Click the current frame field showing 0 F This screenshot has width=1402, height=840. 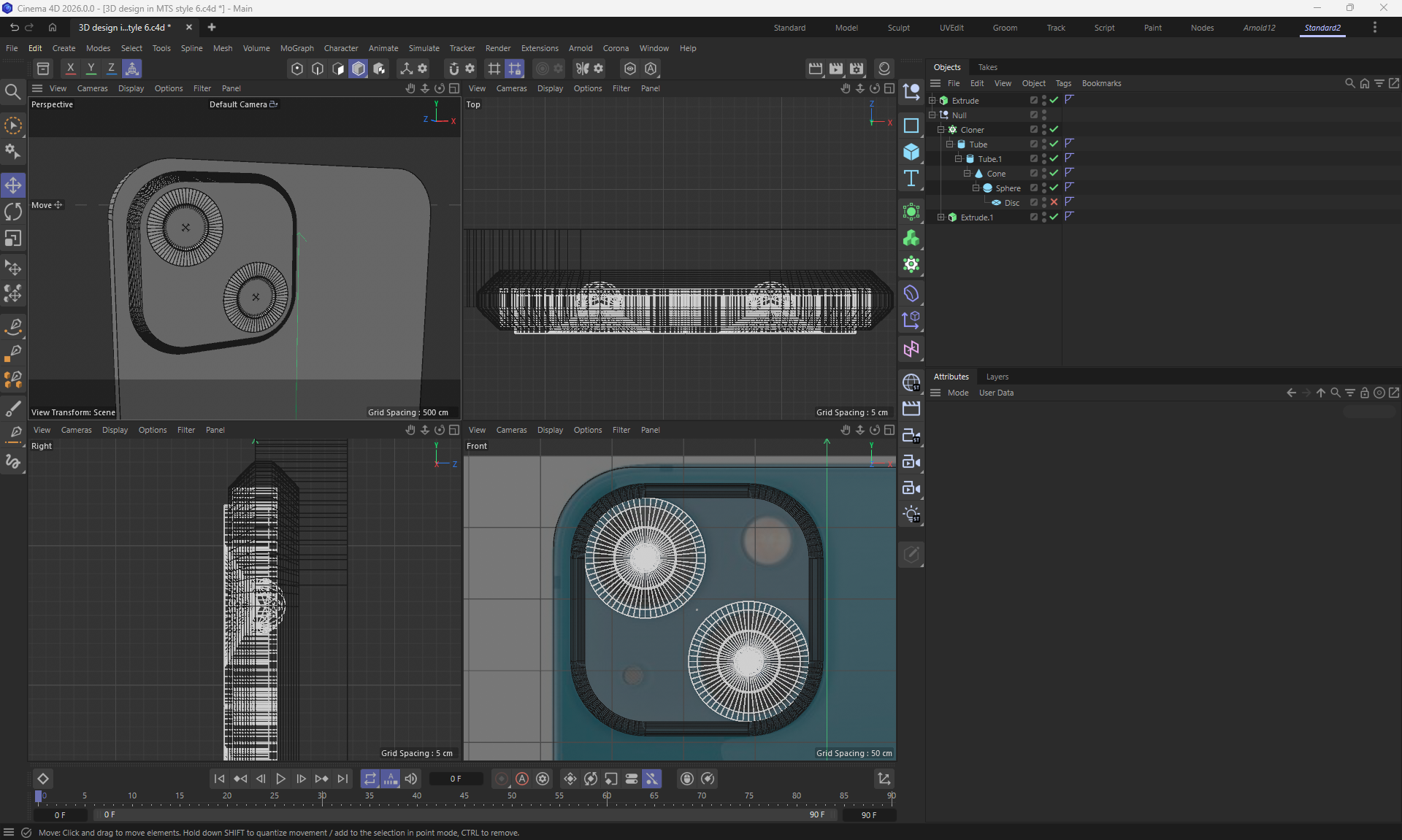coord(456,779)
